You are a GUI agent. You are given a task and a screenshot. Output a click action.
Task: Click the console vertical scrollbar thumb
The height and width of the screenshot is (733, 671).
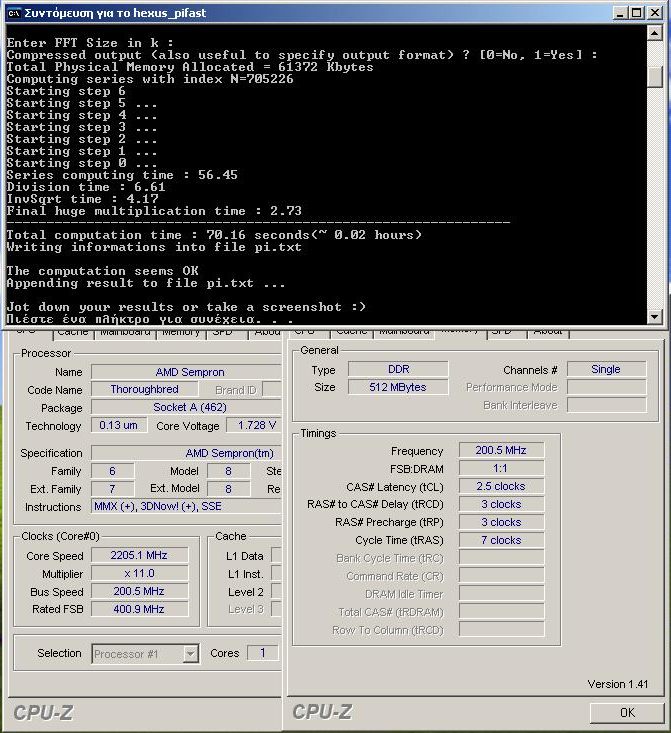[654, 76]
